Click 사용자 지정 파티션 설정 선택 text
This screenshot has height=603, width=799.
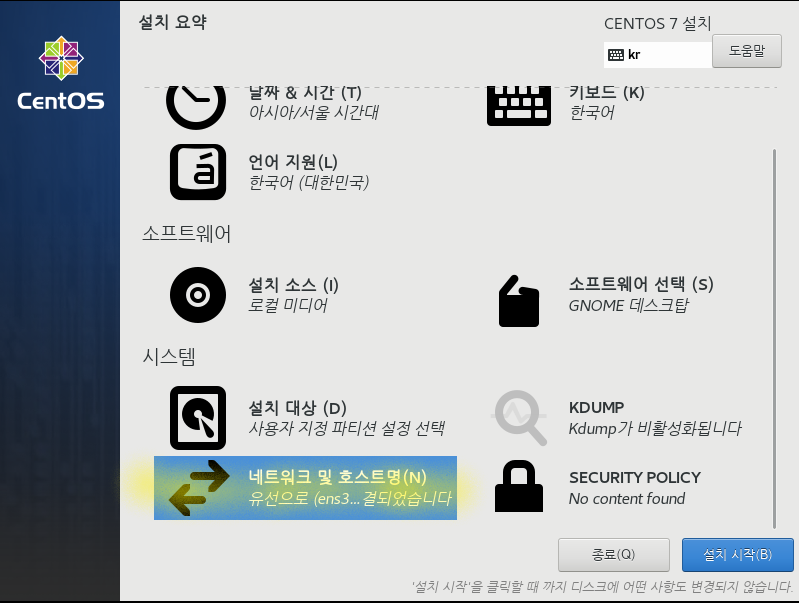pos(347,428)
